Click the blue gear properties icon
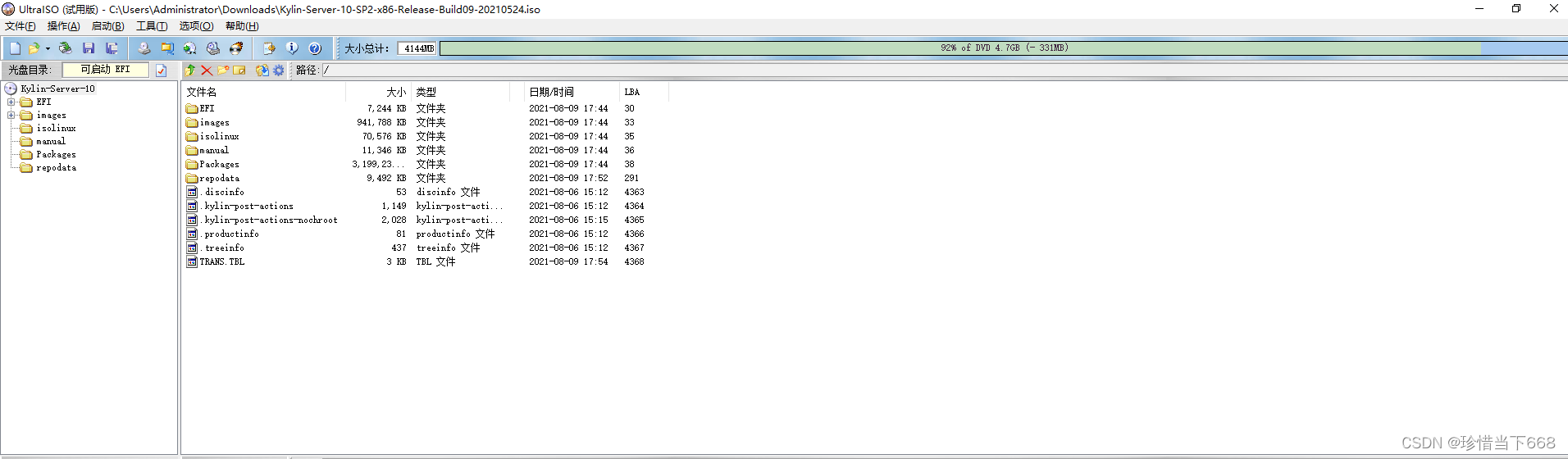This screenshot has height=459, width=1568. point(279,70)
